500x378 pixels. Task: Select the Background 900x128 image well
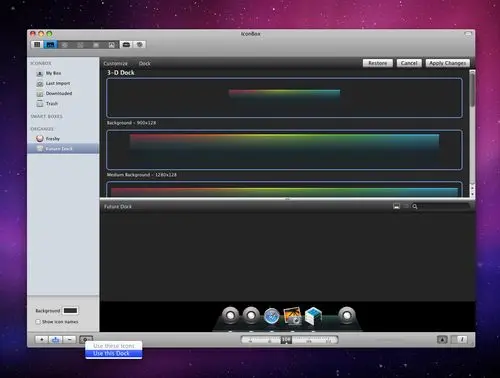pos(284,150)
